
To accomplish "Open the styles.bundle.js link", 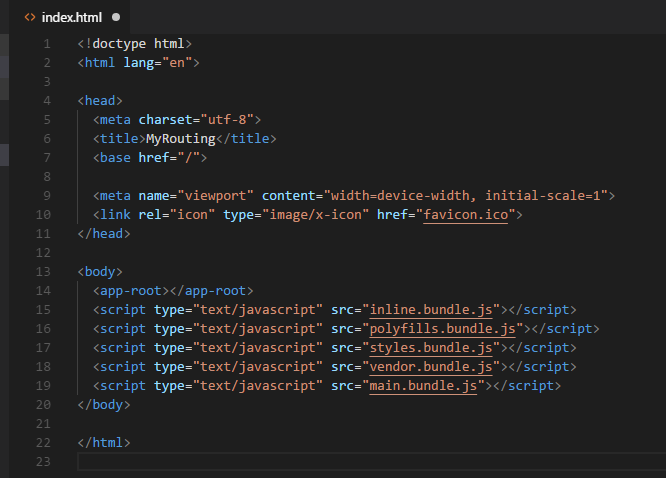I will (x=432, y=348).
